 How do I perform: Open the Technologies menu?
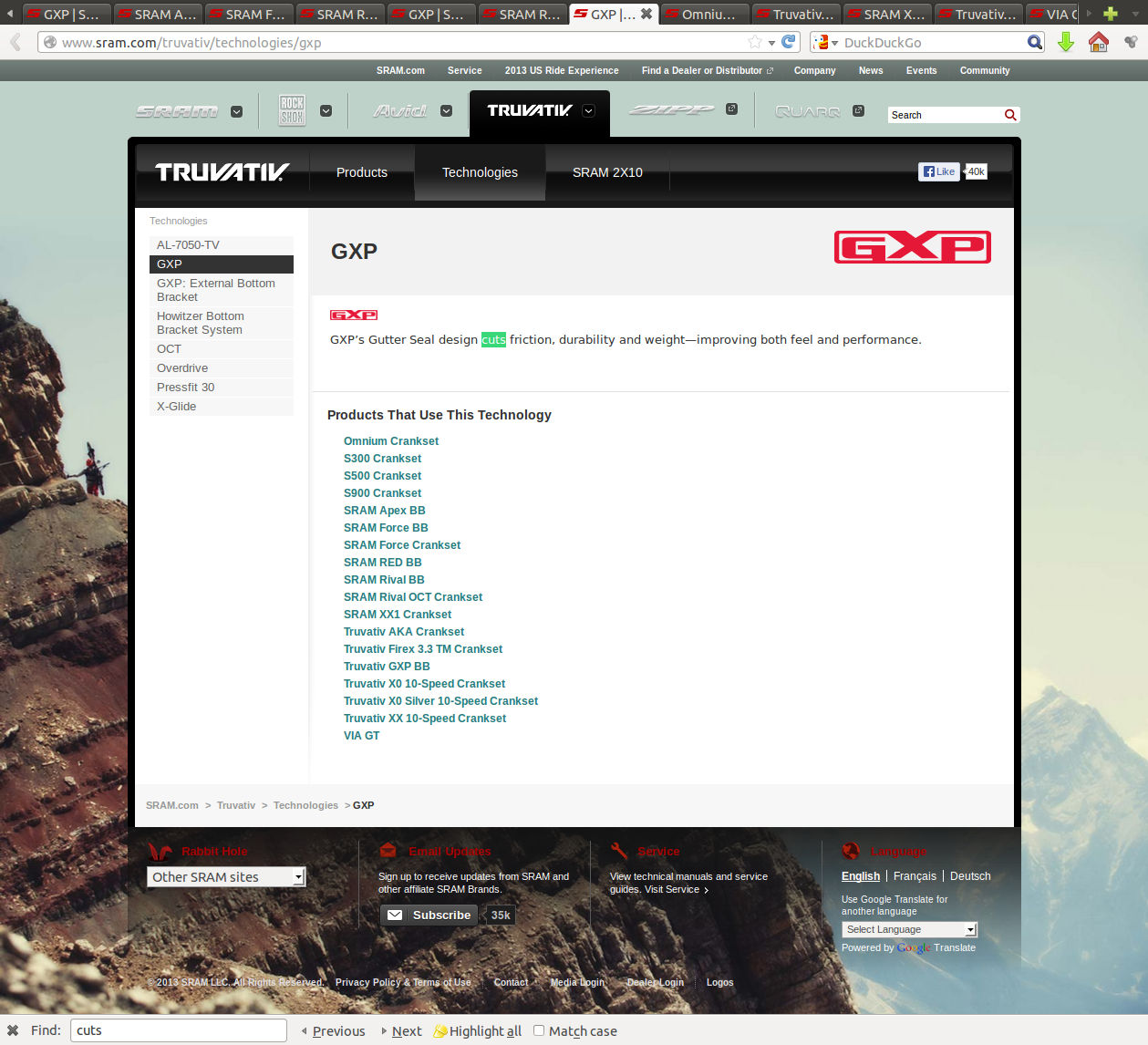pos(480,172)
